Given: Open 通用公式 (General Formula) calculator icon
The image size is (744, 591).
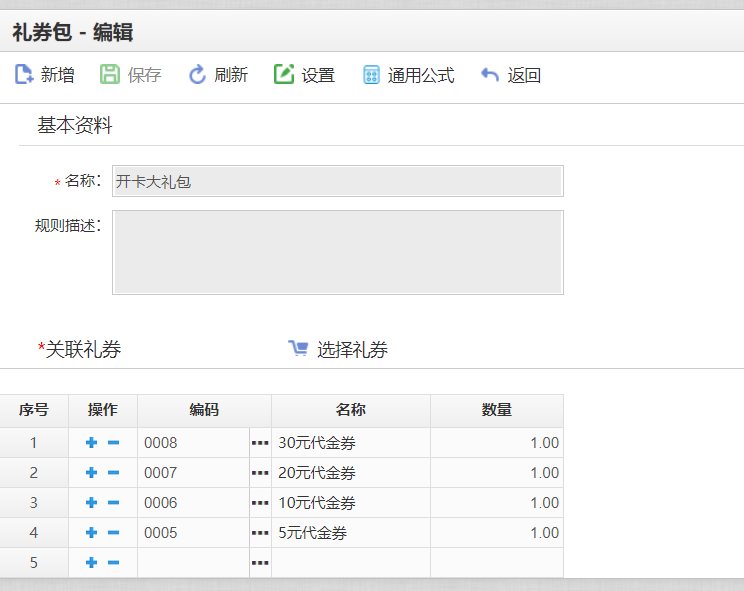Looking at the screenshot, I should tap(371, 75).
